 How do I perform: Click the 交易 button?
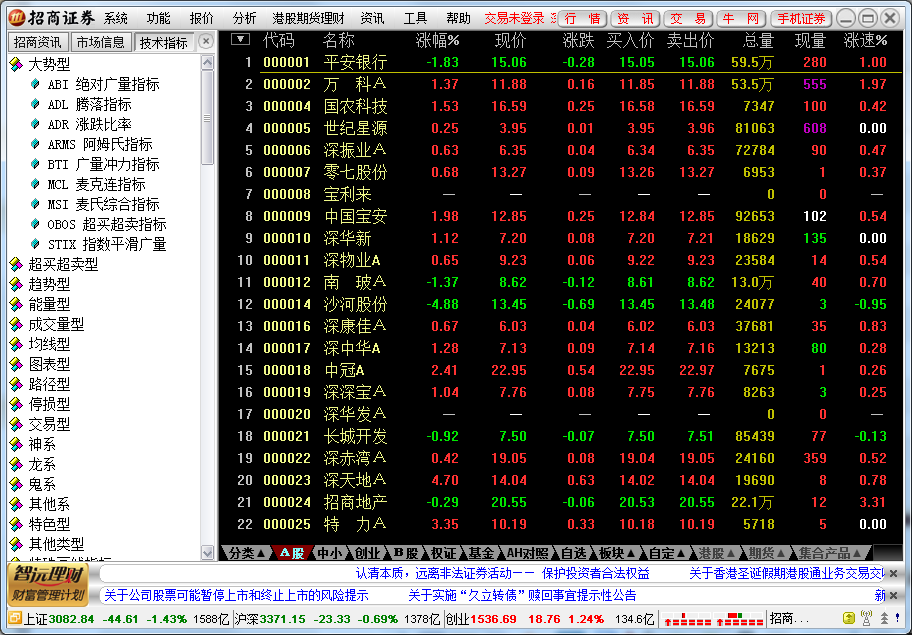coord(688,19)
